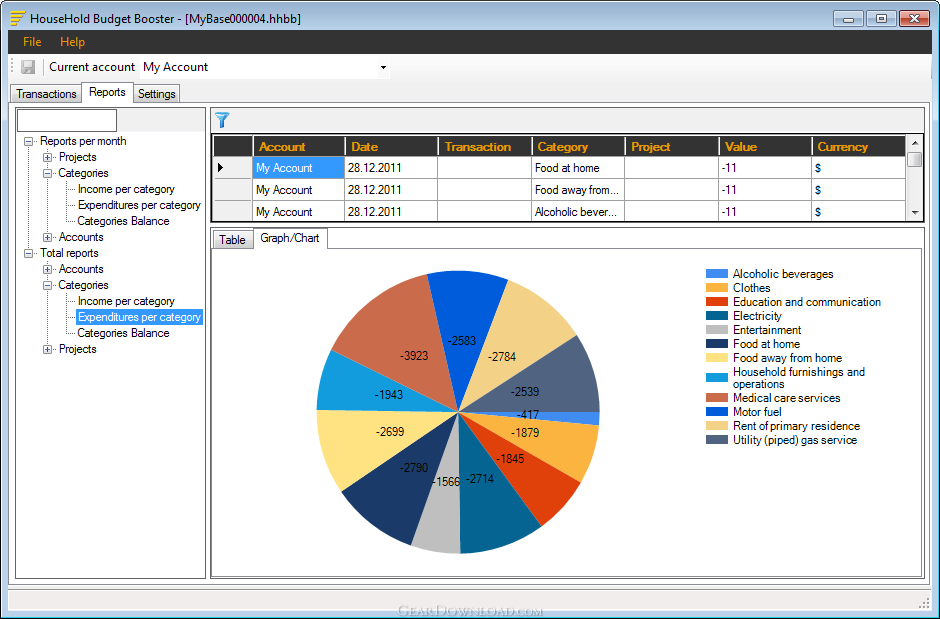This screenshot has height=619, width=940.
Task: Expand Projects under Total reports
Action: [x=47, y=349]
